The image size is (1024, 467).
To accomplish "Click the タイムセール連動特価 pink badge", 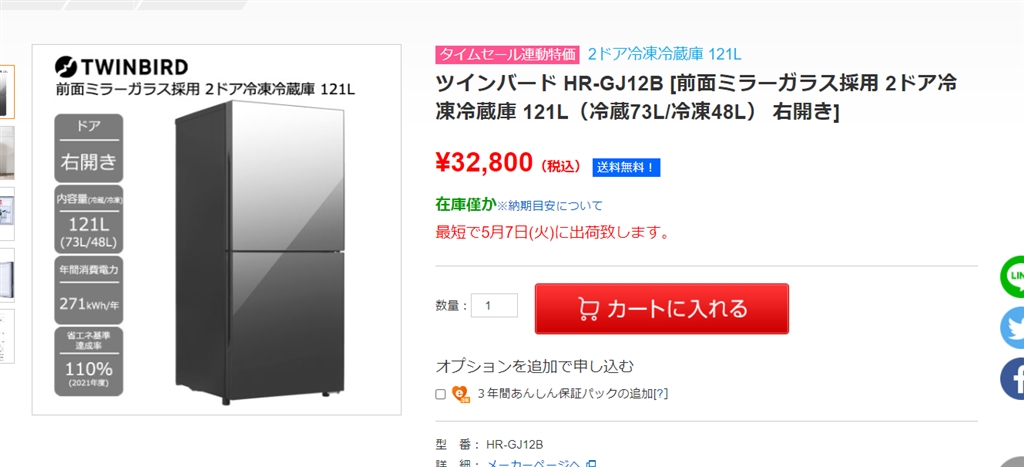I will point(507,54).
